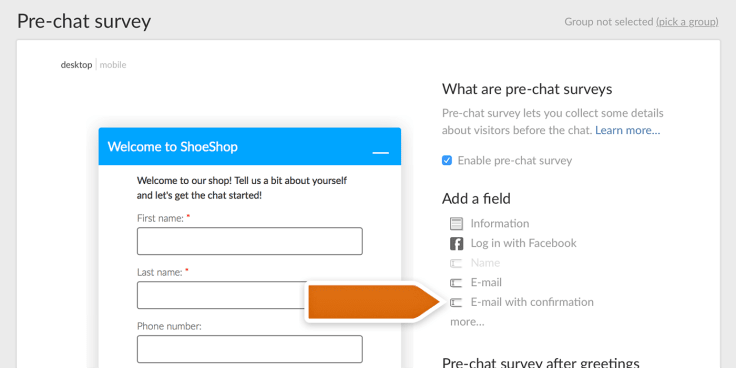Click the Last name input box
736x368 pixels.
pyautogui.click(x=250, y=295)
